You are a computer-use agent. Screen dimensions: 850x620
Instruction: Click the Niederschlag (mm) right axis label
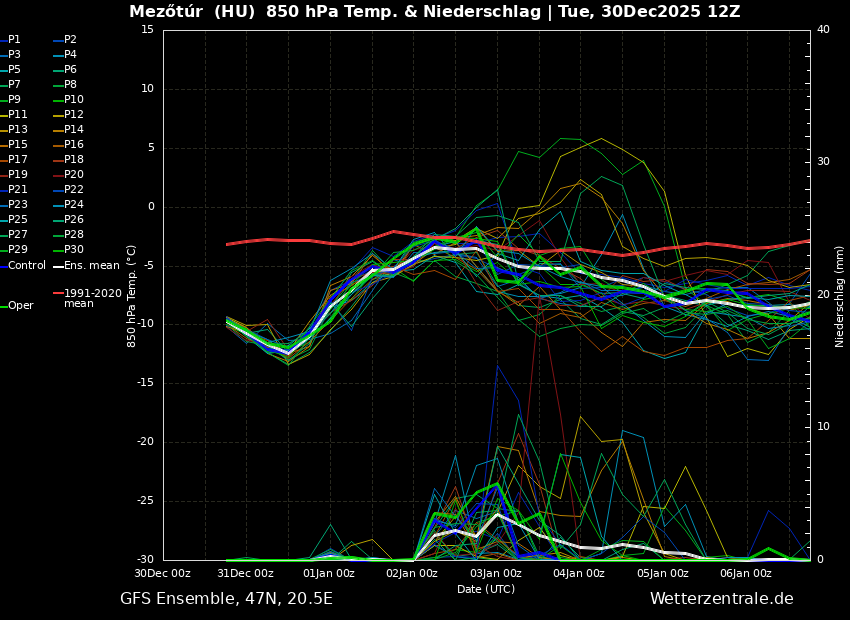(x=840, y=296)
